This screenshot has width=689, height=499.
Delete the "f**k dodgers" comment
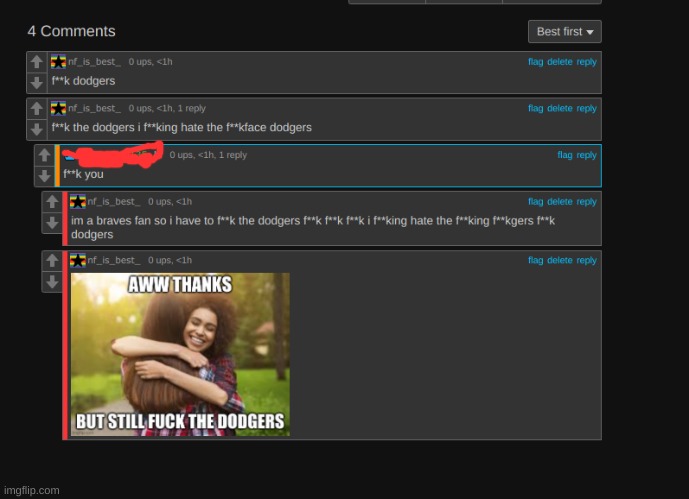(560, 62)
